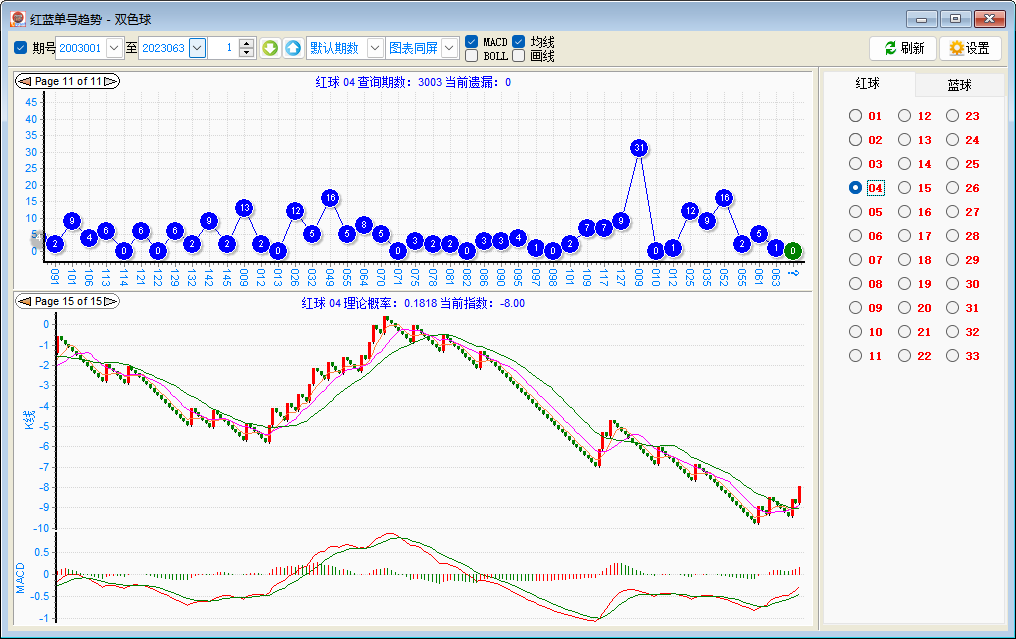Select red ball 29 radio
This screenshot has width=1016, height=639.
click(952, 259)
